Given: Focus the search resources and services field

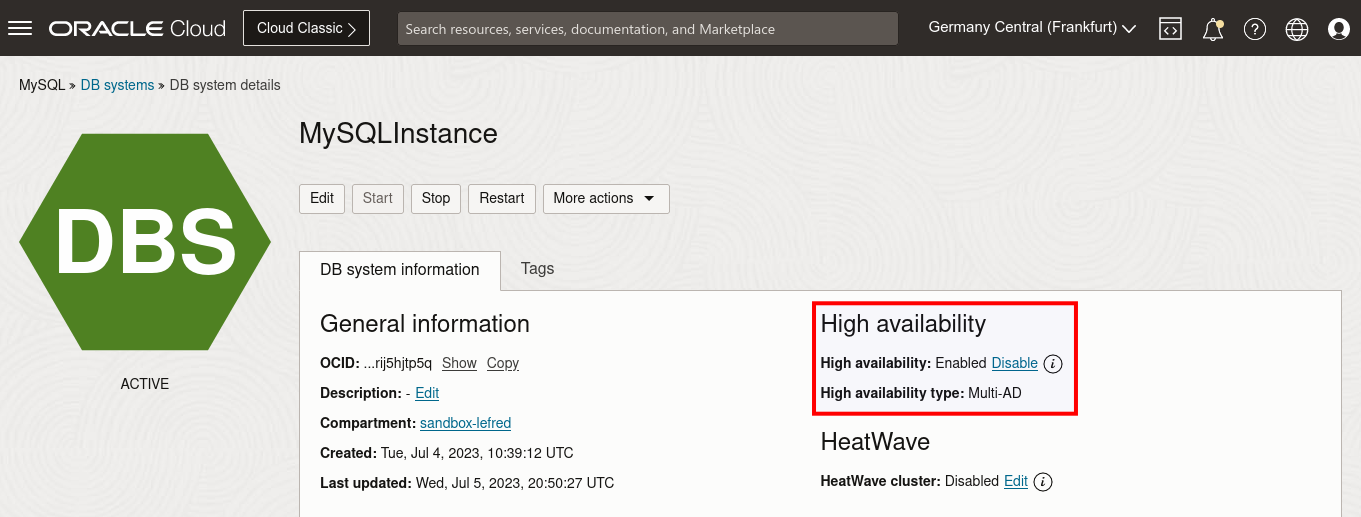Looking at the screenshot, I should (x=648, y=29).
